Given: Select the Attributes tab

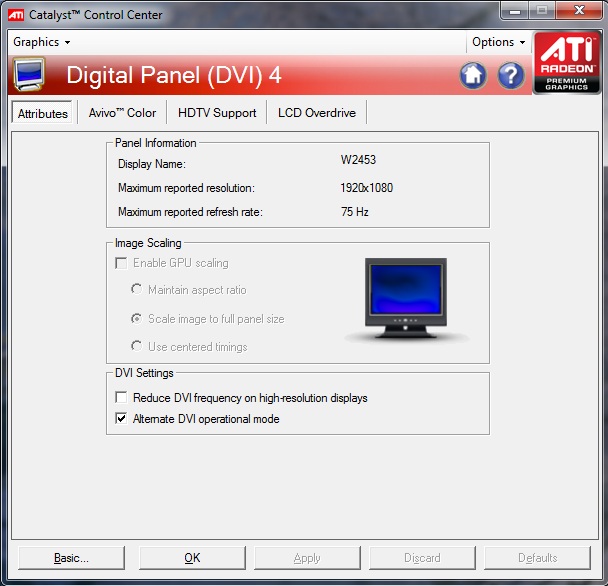Looking at the screenshot, I should pos(42,113).
